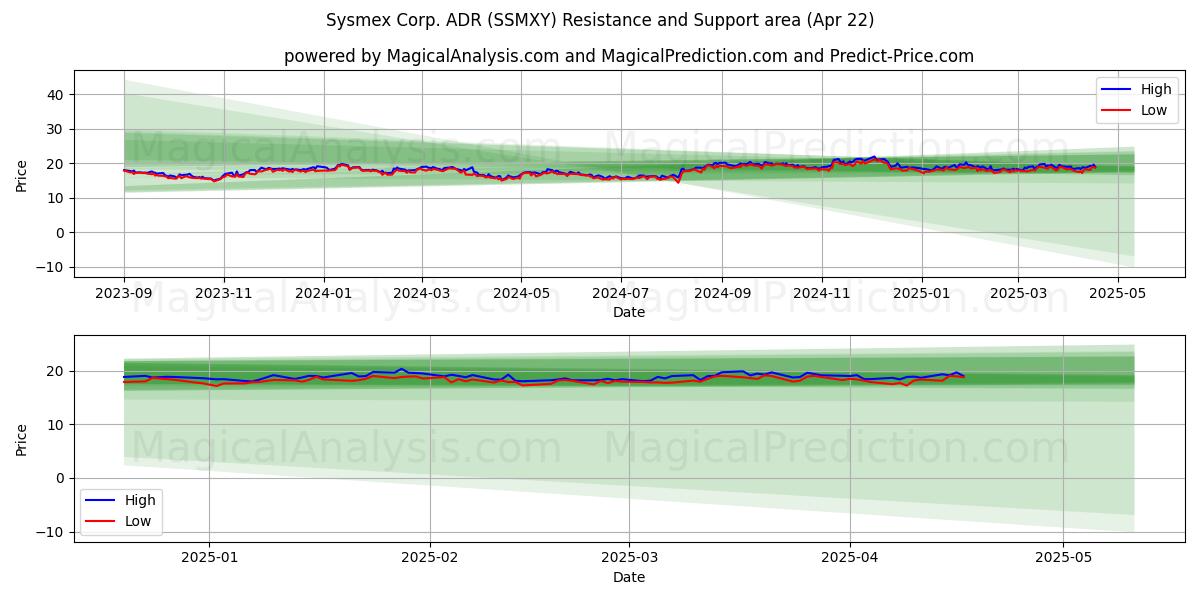Click the '2024-03' x-axis label

421,295
